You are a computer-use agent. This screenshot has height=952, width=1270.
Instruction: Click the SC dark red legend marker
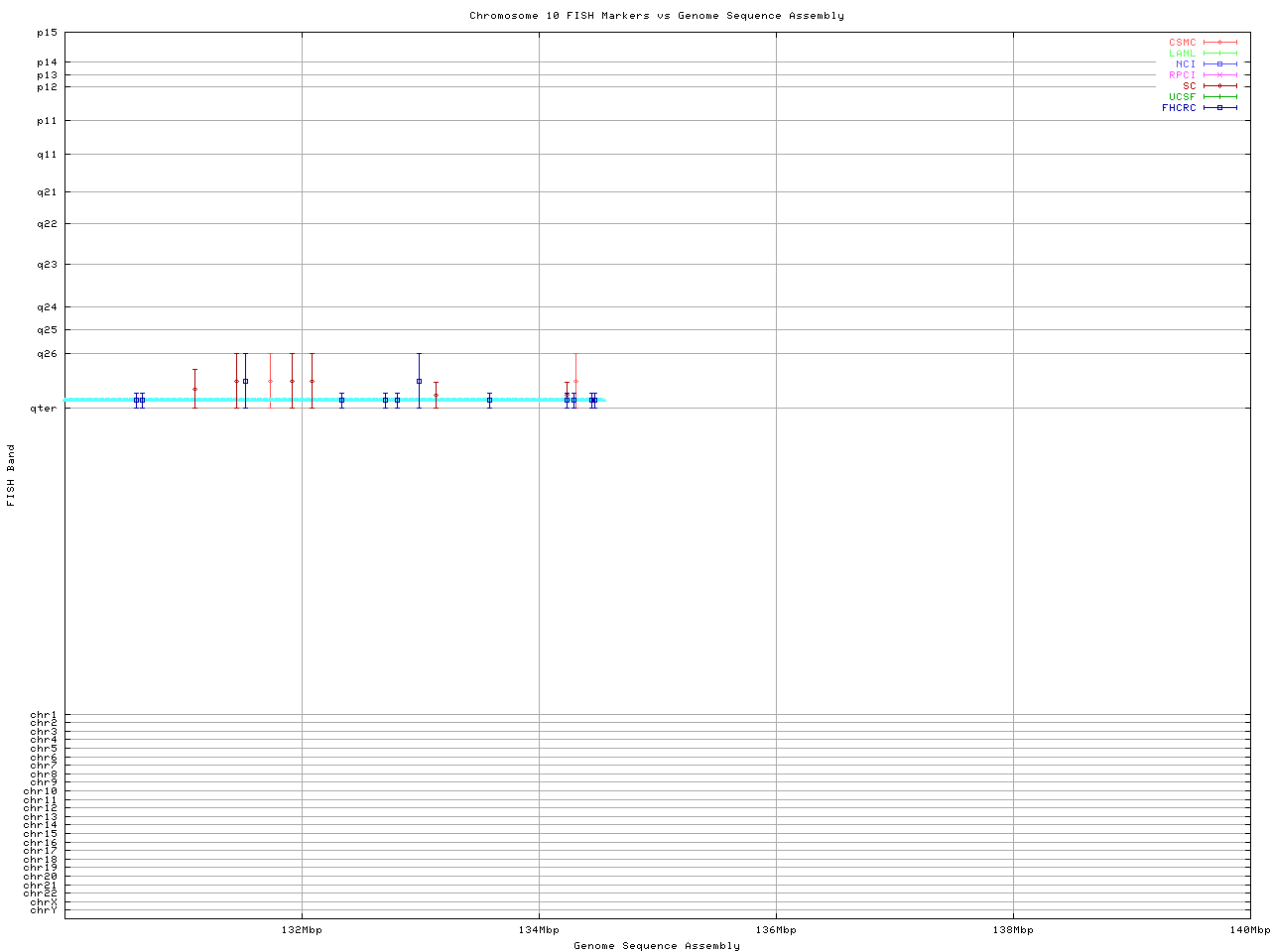click(1219, 86)
